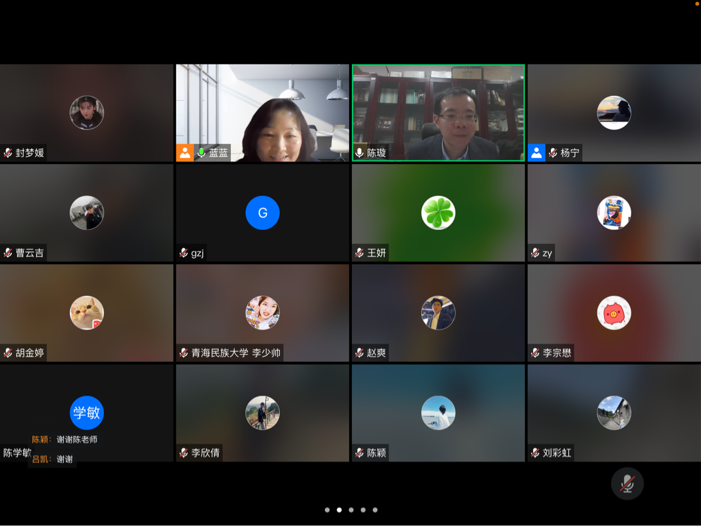Click the blue 学敏 avatar circle
The height and width of the screenshot is (526, 701).
(87, 413)
